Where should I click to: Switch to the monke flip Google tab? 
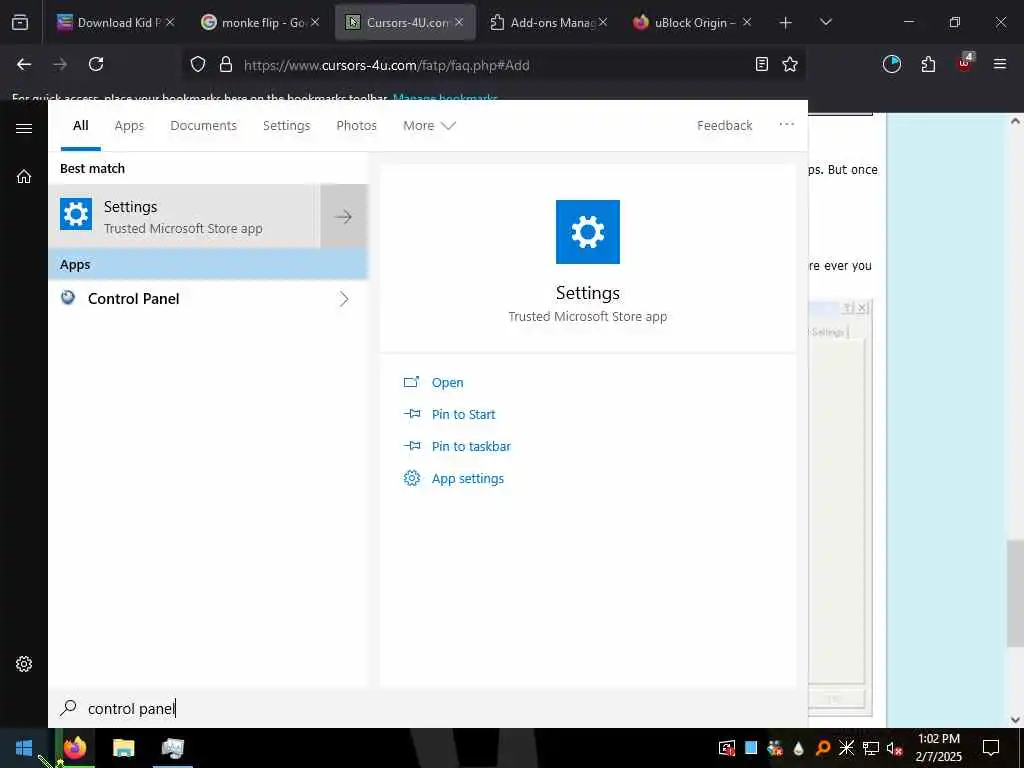[251, 22]
